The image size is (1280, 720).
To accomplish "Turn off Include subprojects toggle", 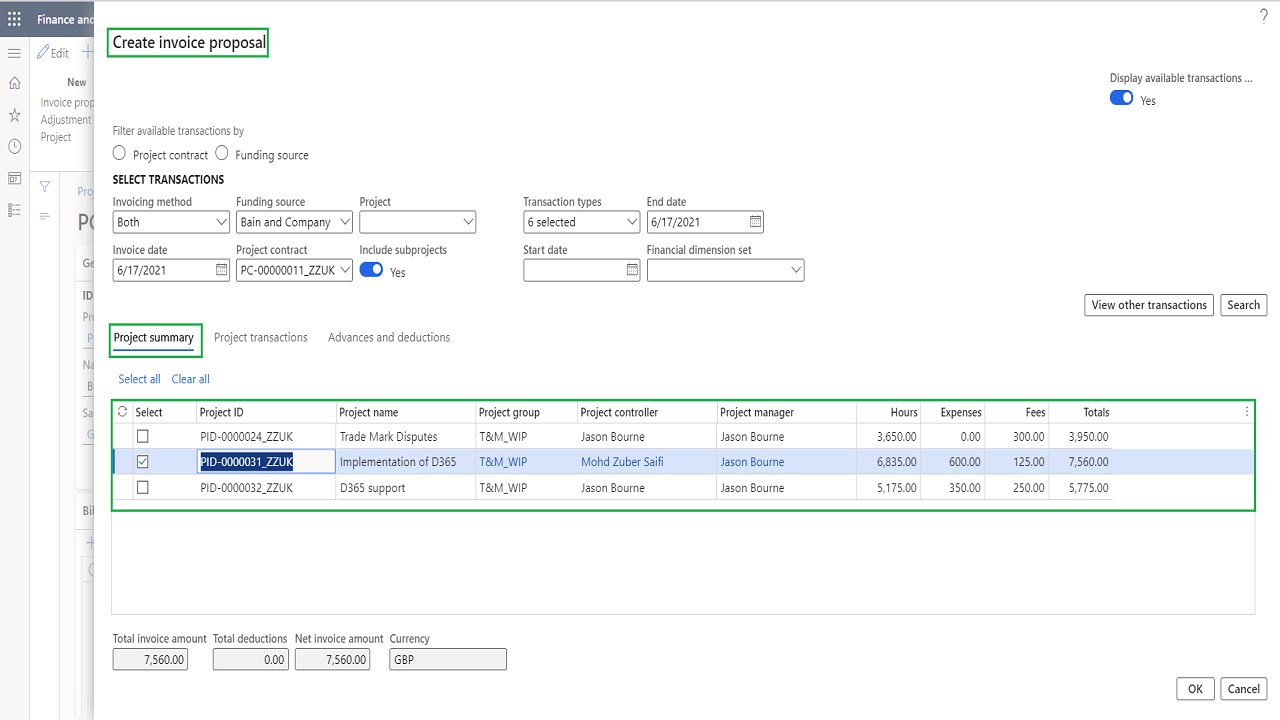I will (371, 270).
